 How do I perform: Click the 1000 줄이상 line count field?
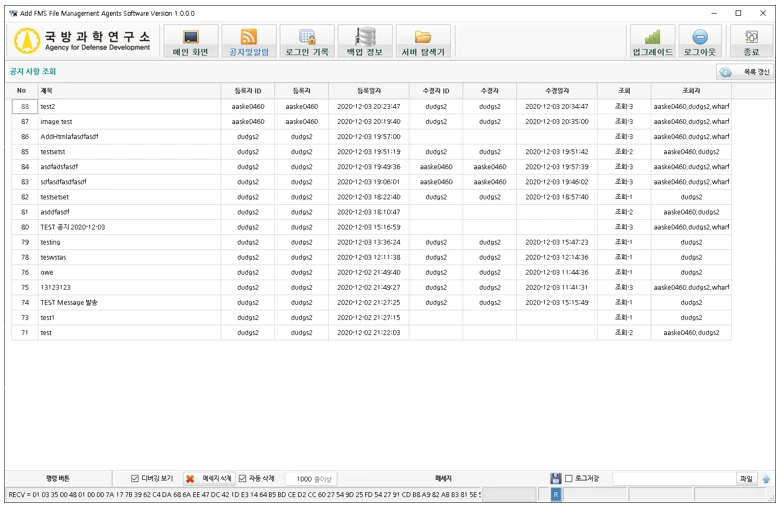[312, 479]
